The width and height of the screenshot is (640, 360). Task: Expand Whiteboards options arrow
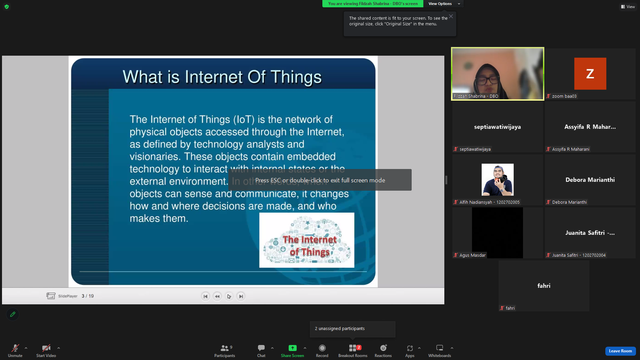pos(452,348)
